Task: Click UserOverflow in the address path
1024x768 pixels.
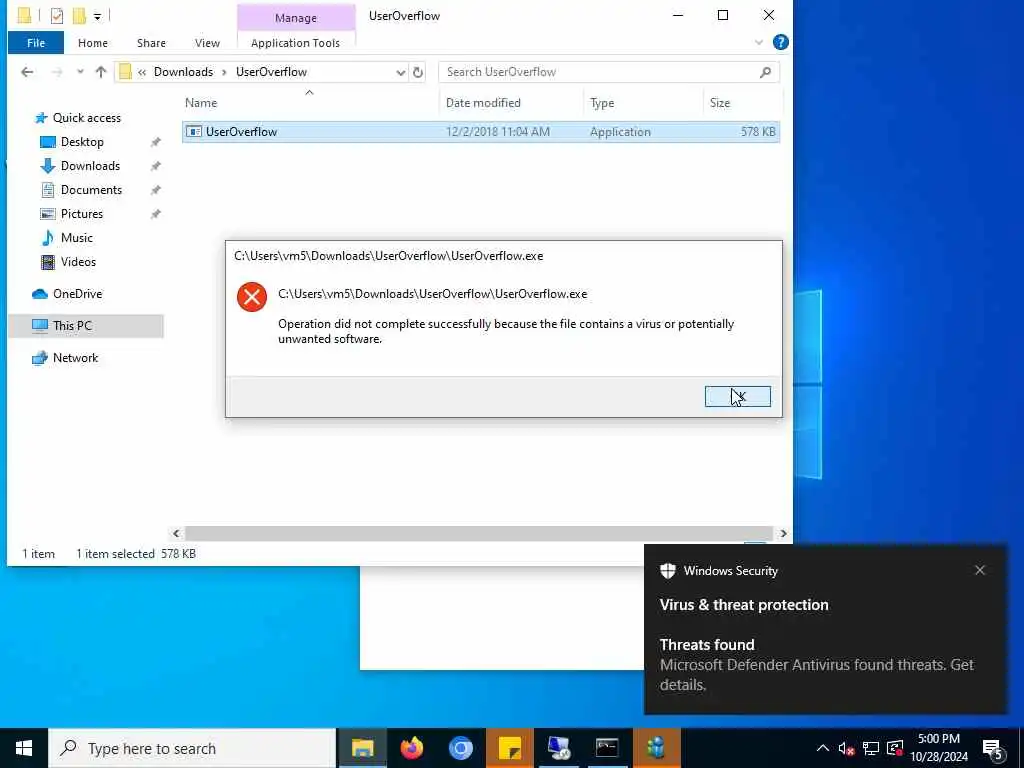Action: coord(271,72)
